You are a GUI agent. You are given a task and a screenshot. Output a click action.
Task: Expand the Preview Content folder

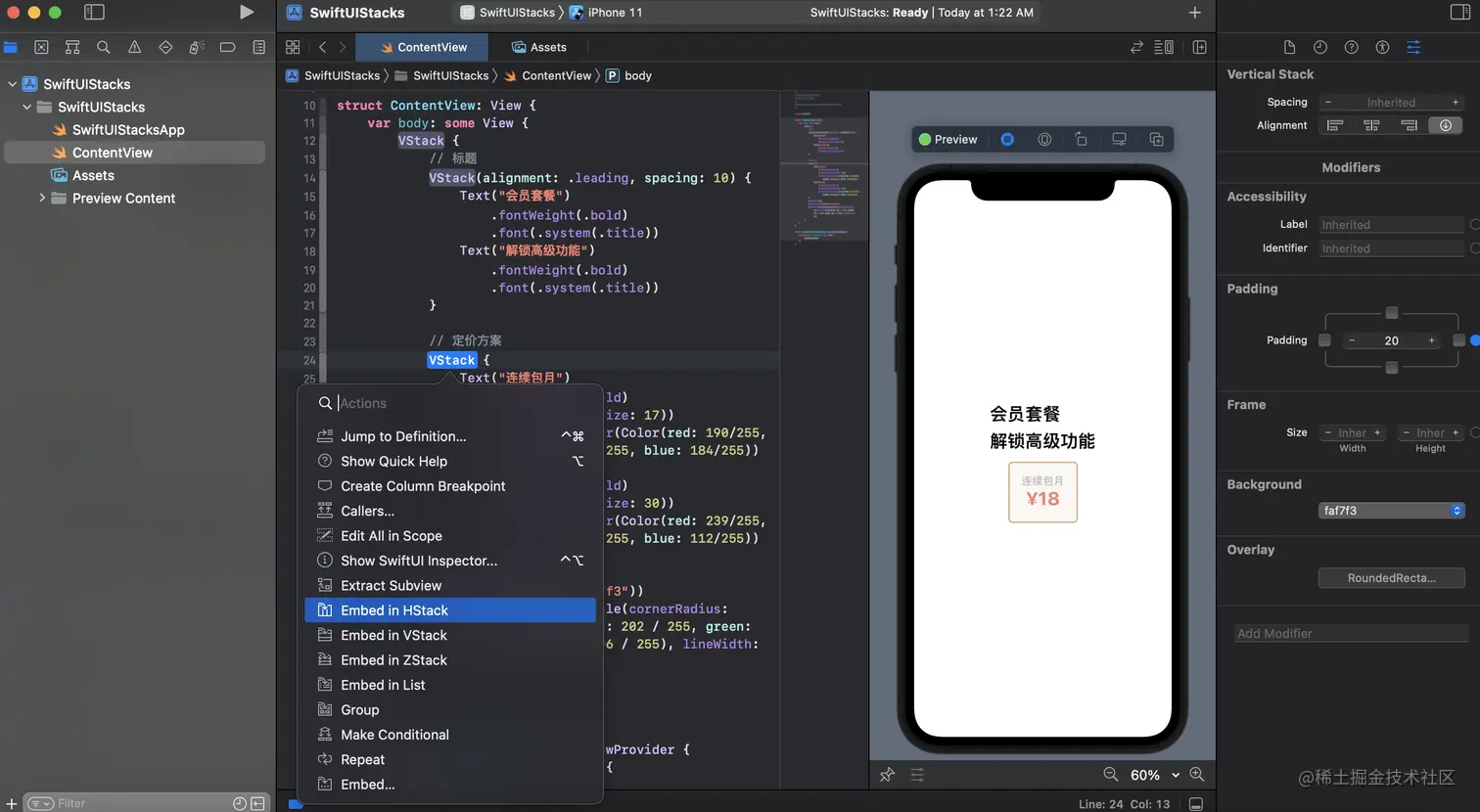point(42,198)
